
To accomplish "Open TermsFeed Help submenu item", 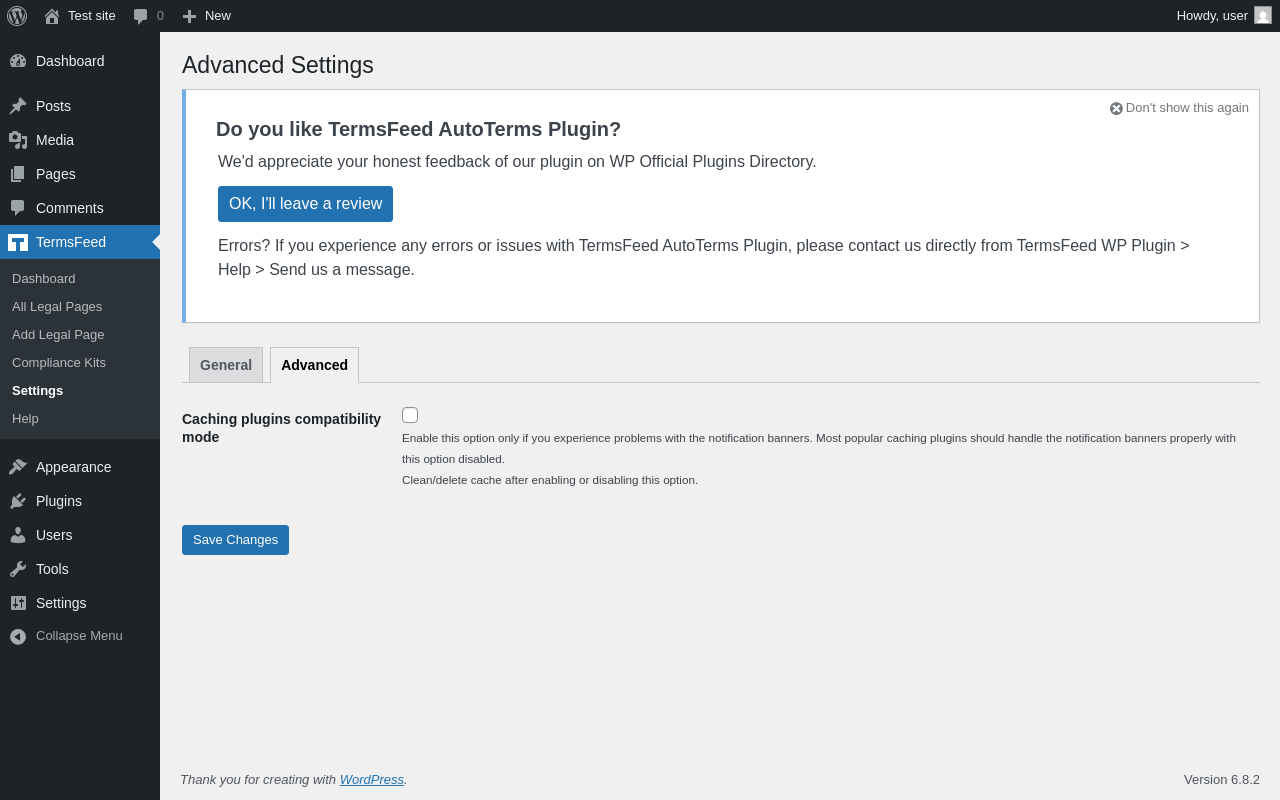I will coord(25,419).
